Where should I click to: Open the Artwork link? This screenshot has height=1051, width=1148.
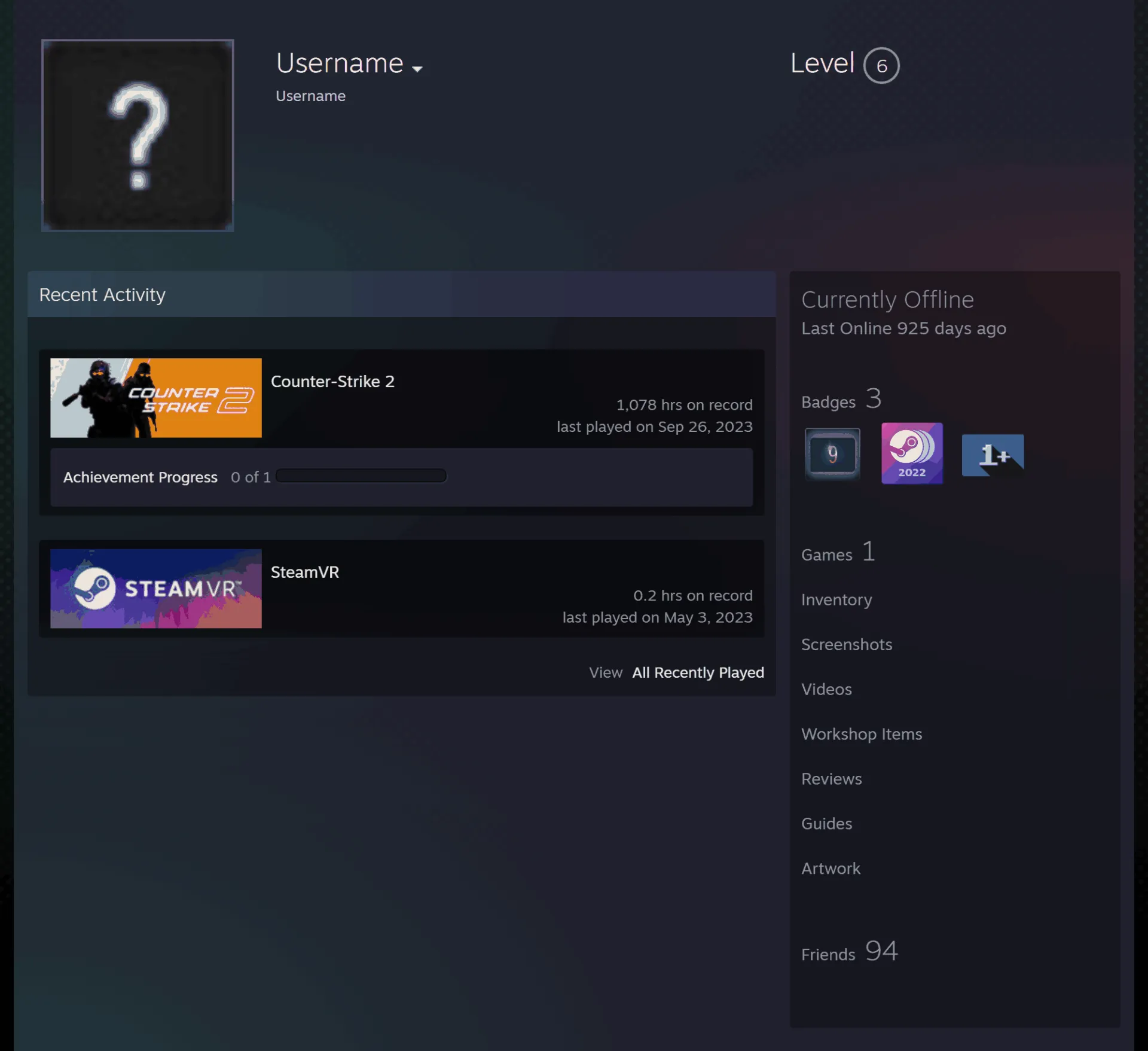(x=831, y=869)
